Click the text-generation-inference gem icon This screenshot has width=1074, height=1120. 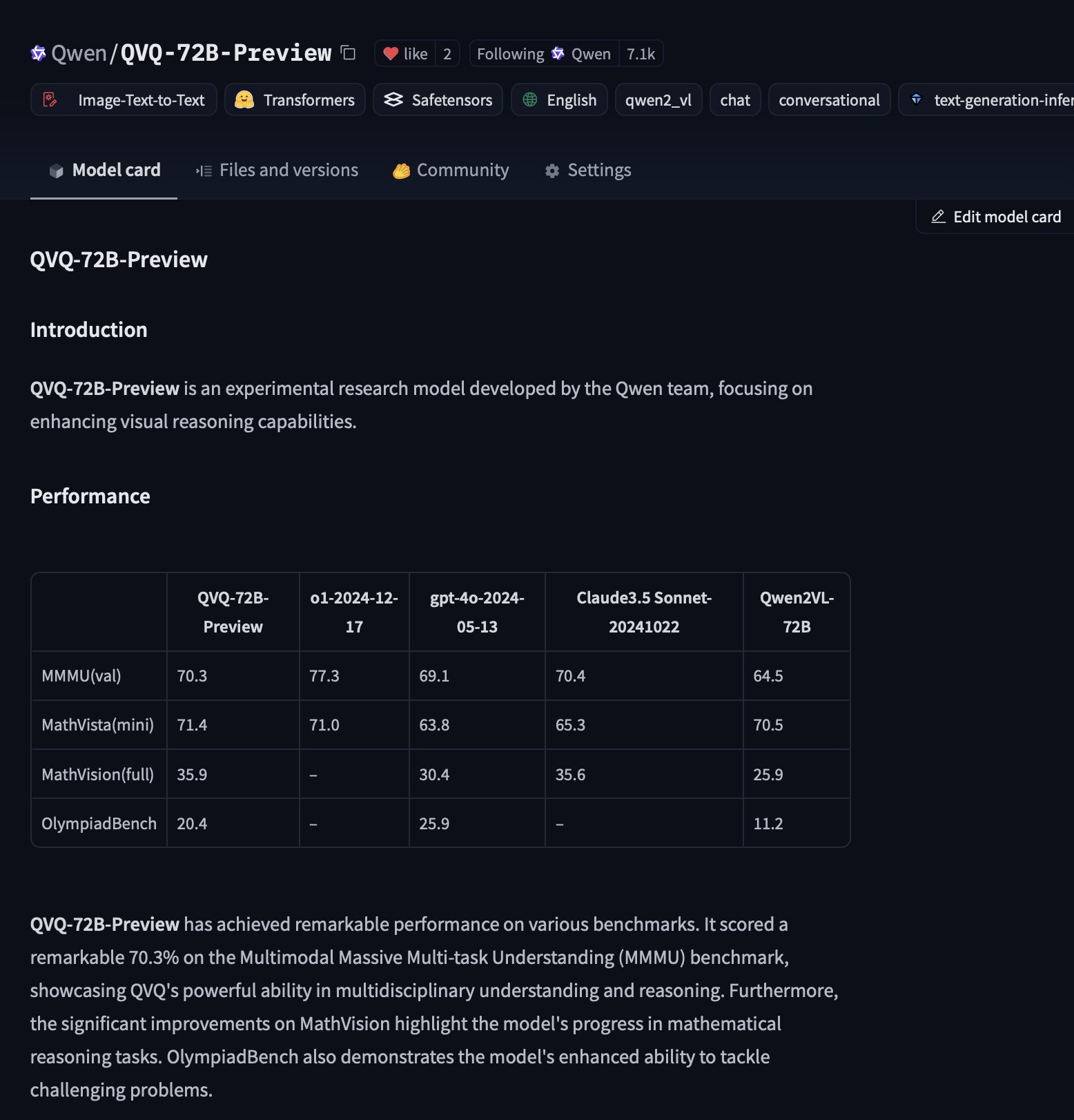click(917, 99)
